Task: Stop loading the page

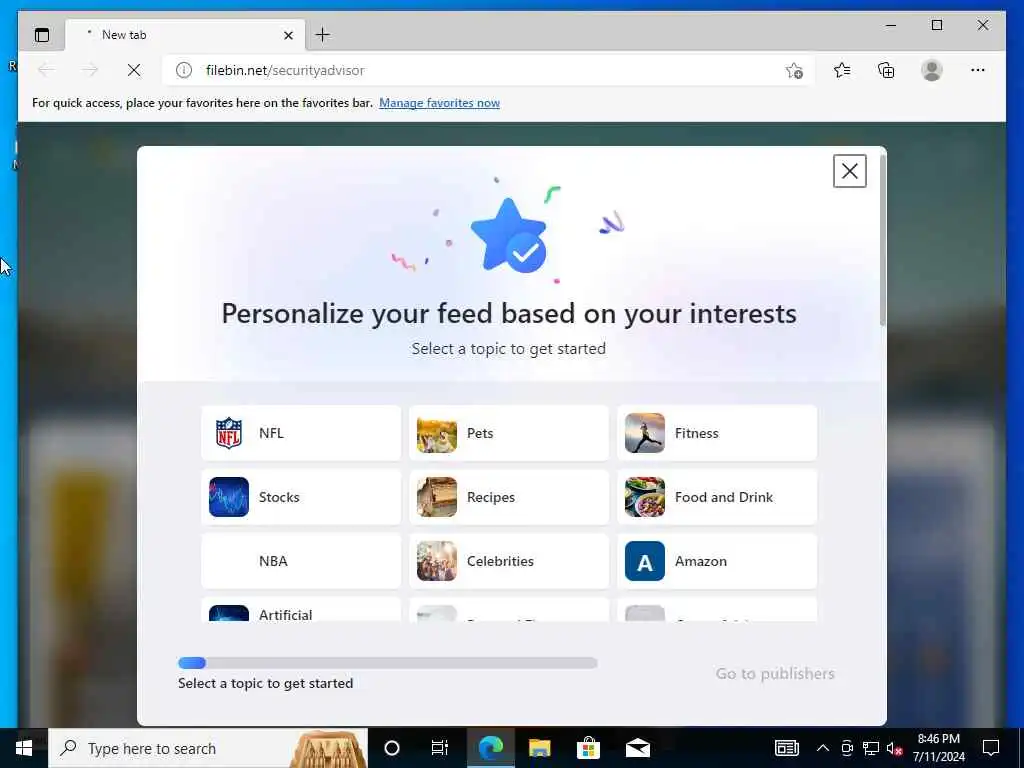Action: point(134,70)
